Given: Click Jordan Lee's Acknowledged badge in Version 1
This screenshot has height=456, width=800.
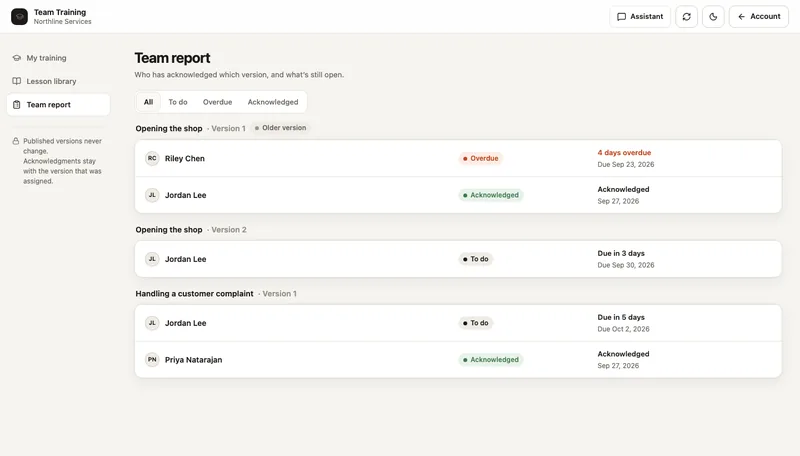Looking at the screenshot, I should click(x=490, y=195).
